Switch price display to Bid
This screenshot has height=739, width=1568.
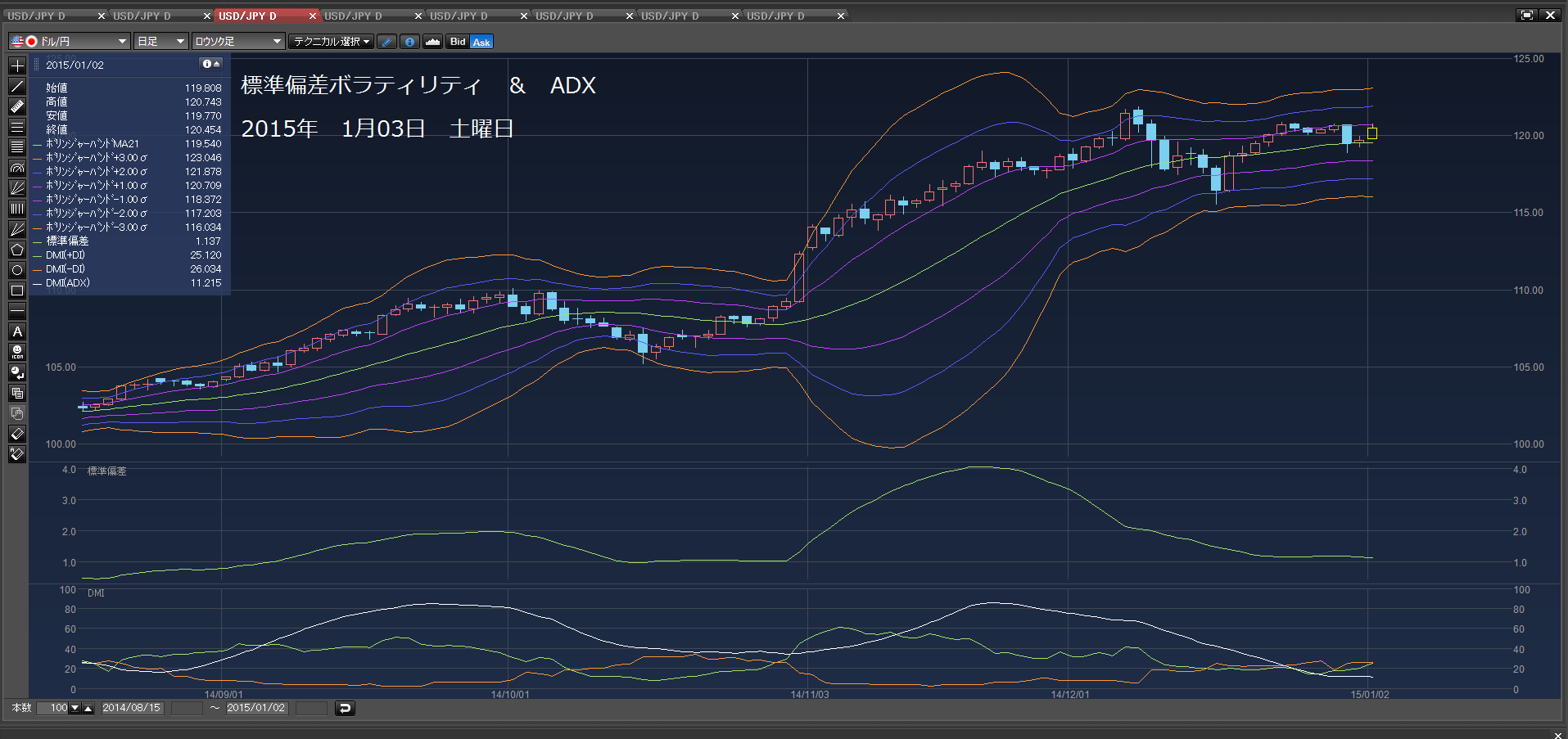point(458,42)
